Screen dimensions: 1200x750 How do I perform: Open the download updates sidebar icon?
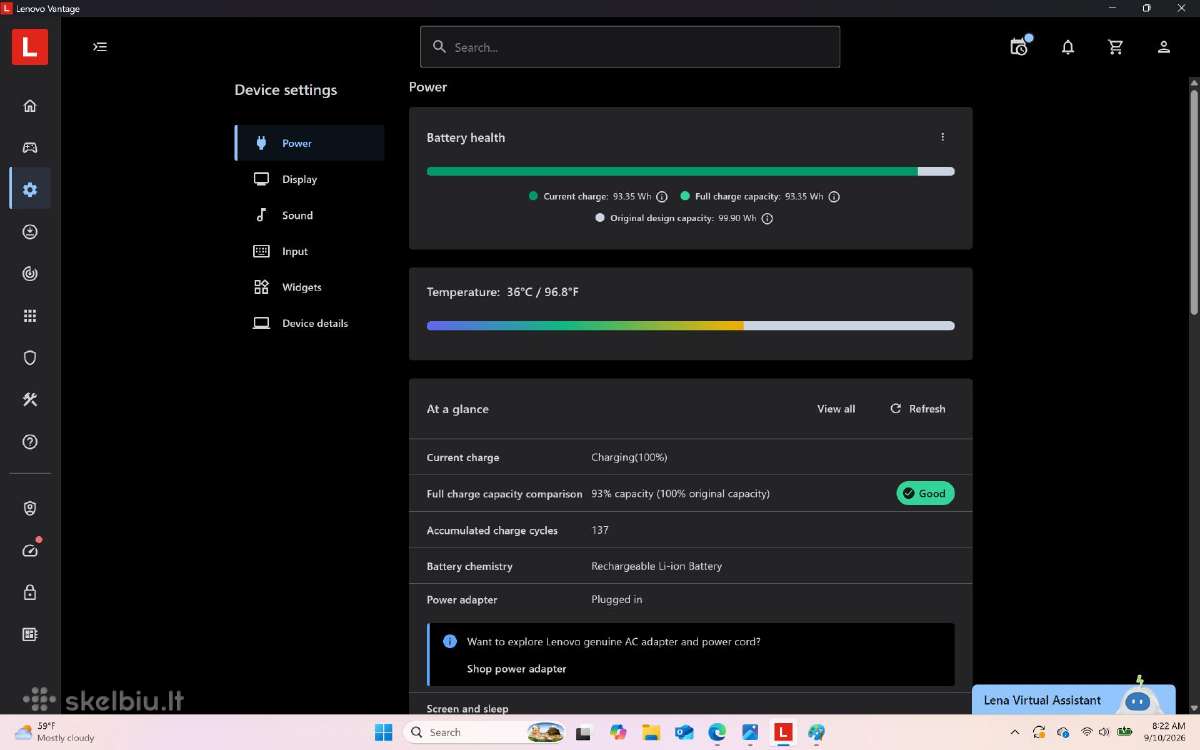[x=30, y=231]
